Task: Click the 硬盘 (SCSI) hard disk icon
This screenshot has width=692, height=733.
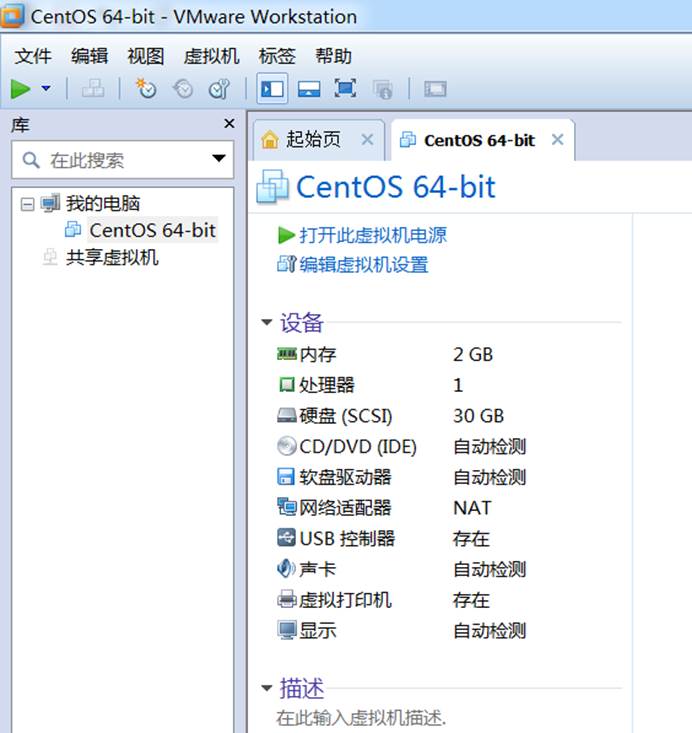Action: (287, 415)
